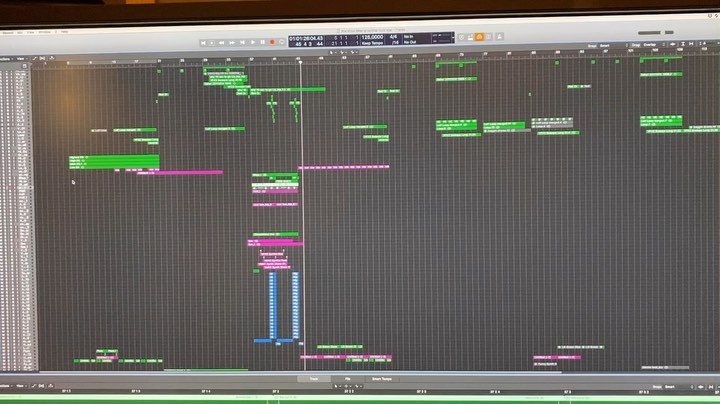Click the red Record button
The width and height of the screenshot is (720, 404).
(x=272, y=42)
